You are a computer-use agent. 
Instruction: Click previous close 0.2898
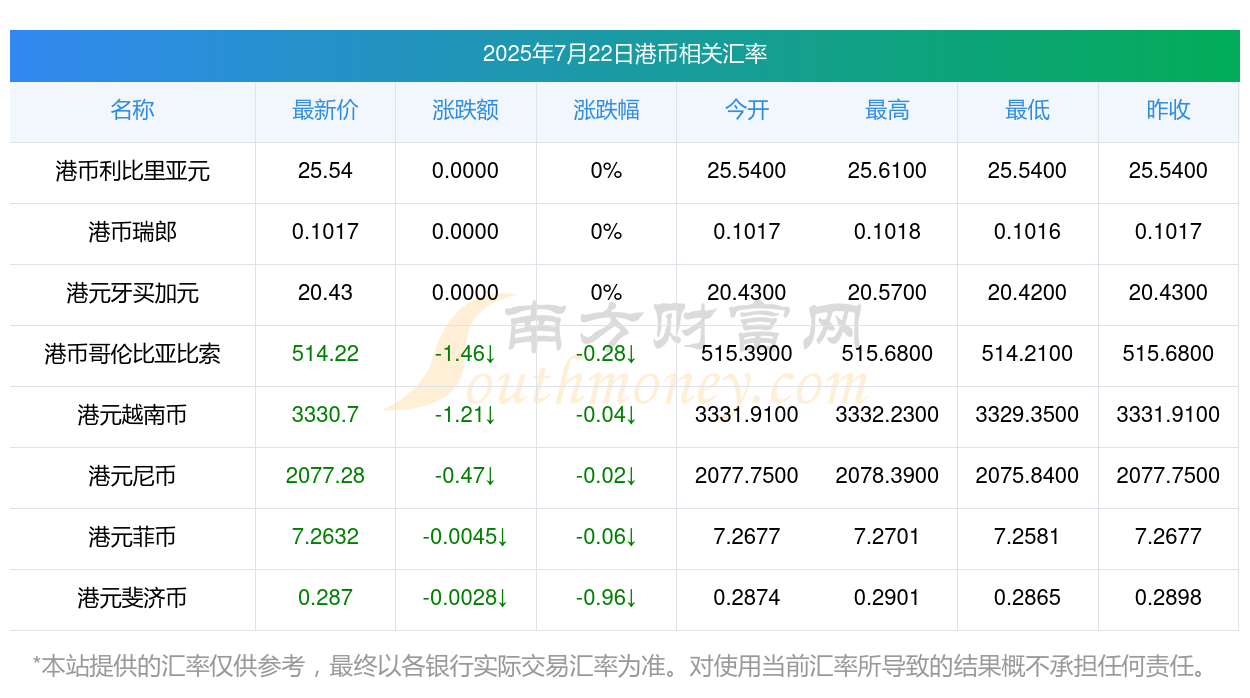pos(1168,598)
